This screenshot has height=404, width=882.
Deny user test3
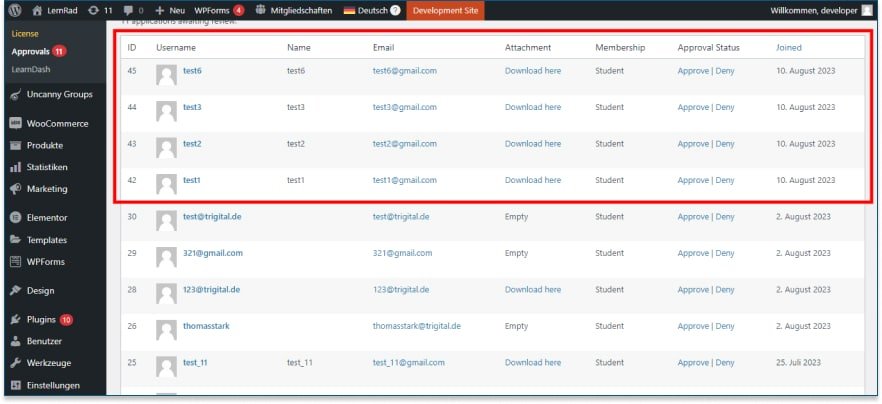725,107
